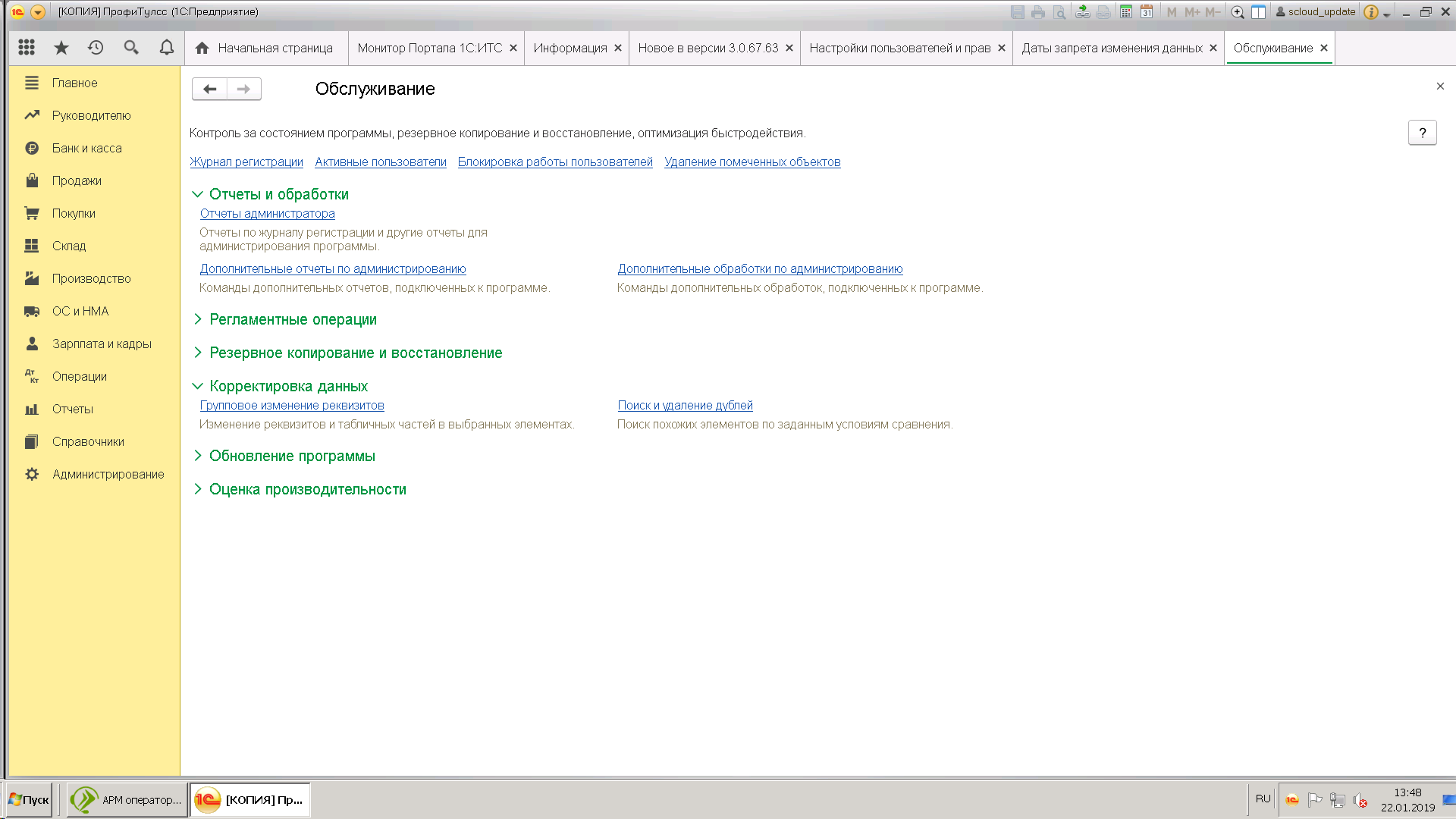Open the sections menu grid icon
Screen dimensions: 1456x819
[x=27, y=48]
